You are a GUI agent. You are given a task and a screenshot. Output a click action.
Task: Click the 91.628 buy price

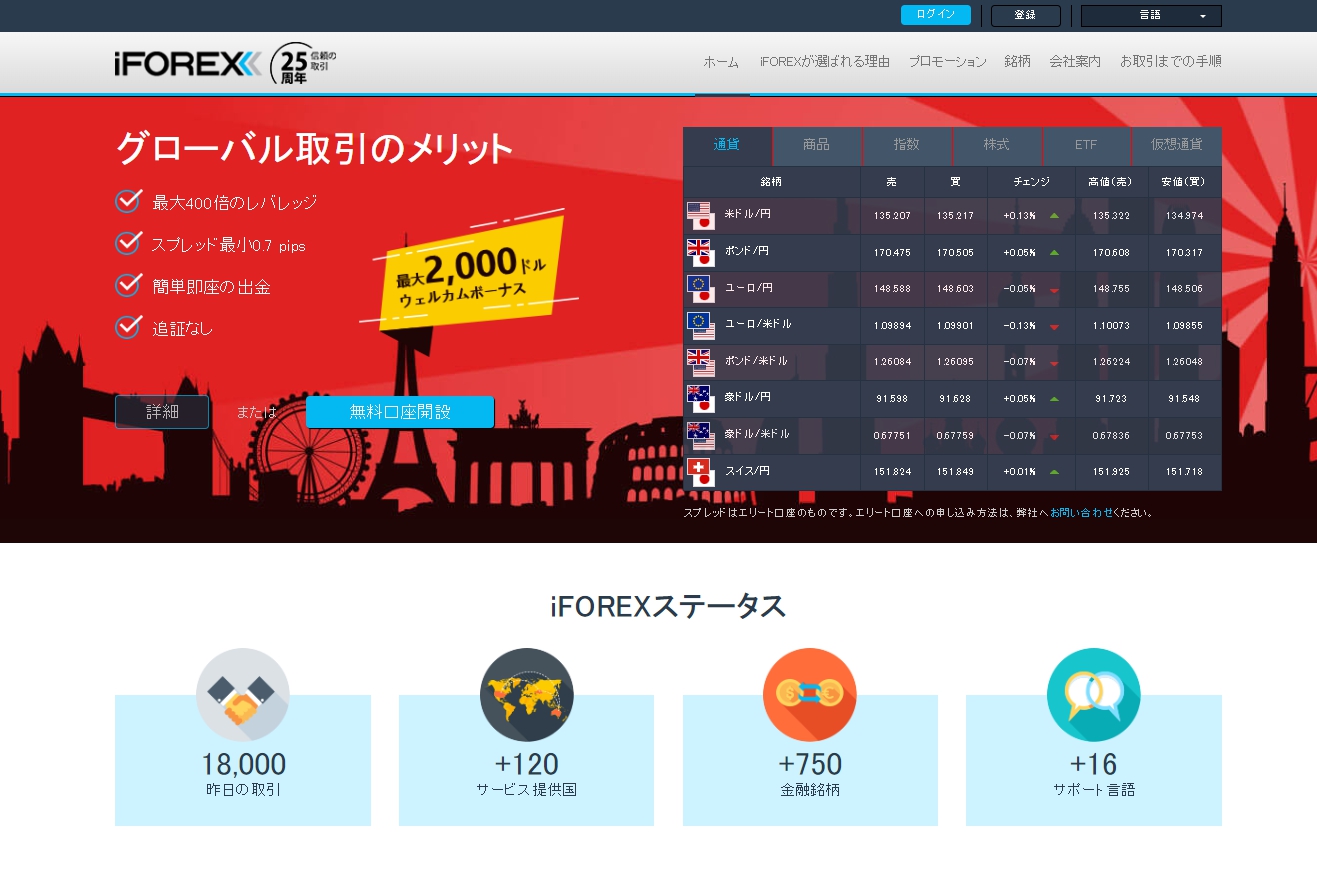[955, 399]
